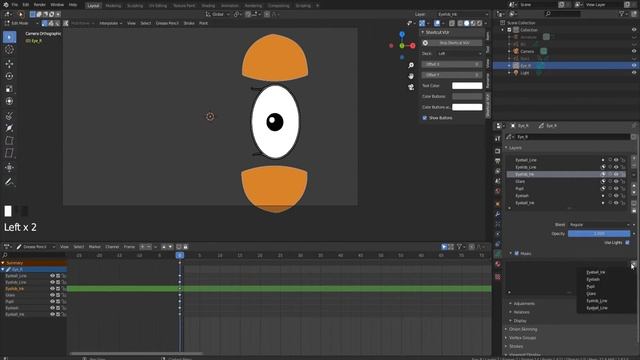Click the blue Z axis on the navigation gizmo
The image size is (640, 360).
402,35
